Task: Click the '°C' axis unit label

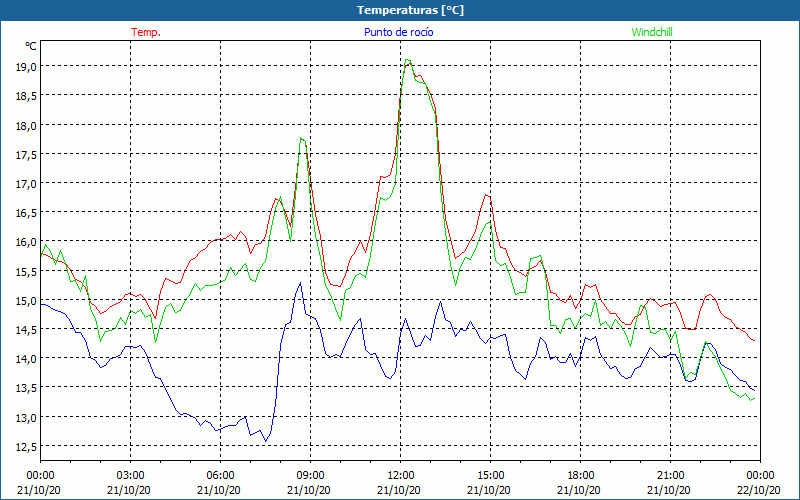Action: click(x=31, y=46)
